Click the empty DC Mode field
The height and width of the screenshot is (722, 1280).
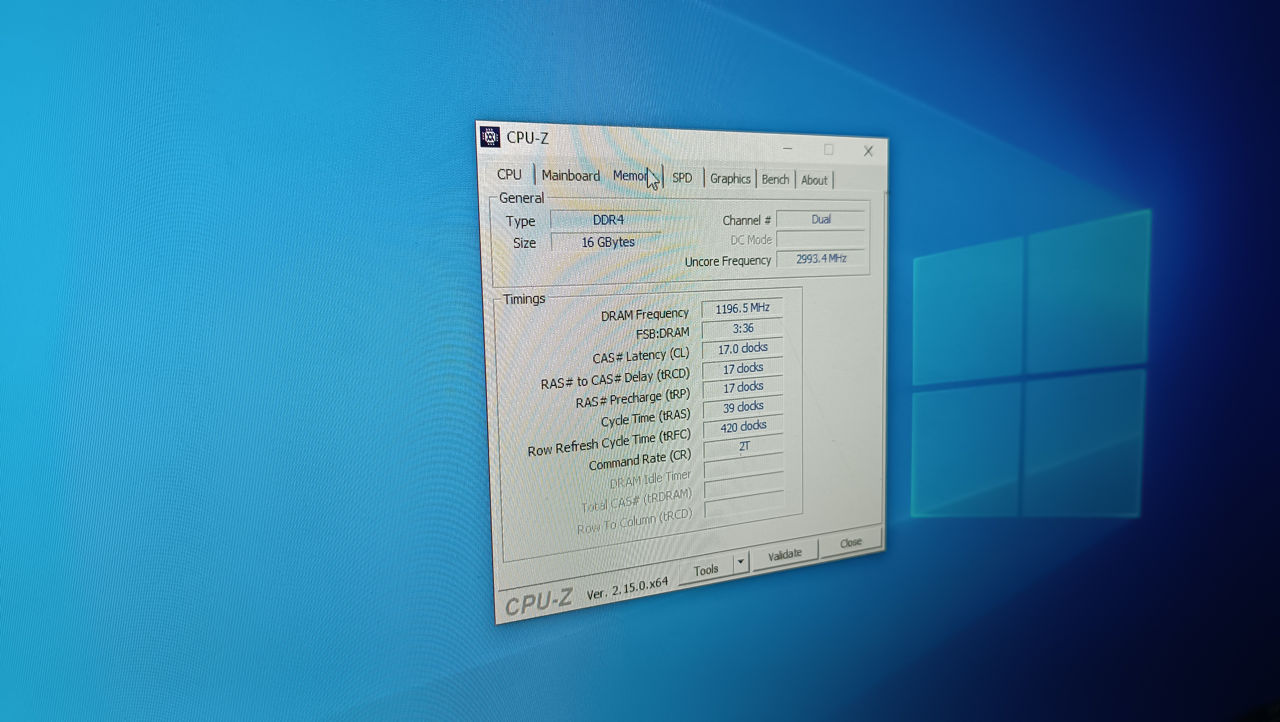click(x=821, y=240)
